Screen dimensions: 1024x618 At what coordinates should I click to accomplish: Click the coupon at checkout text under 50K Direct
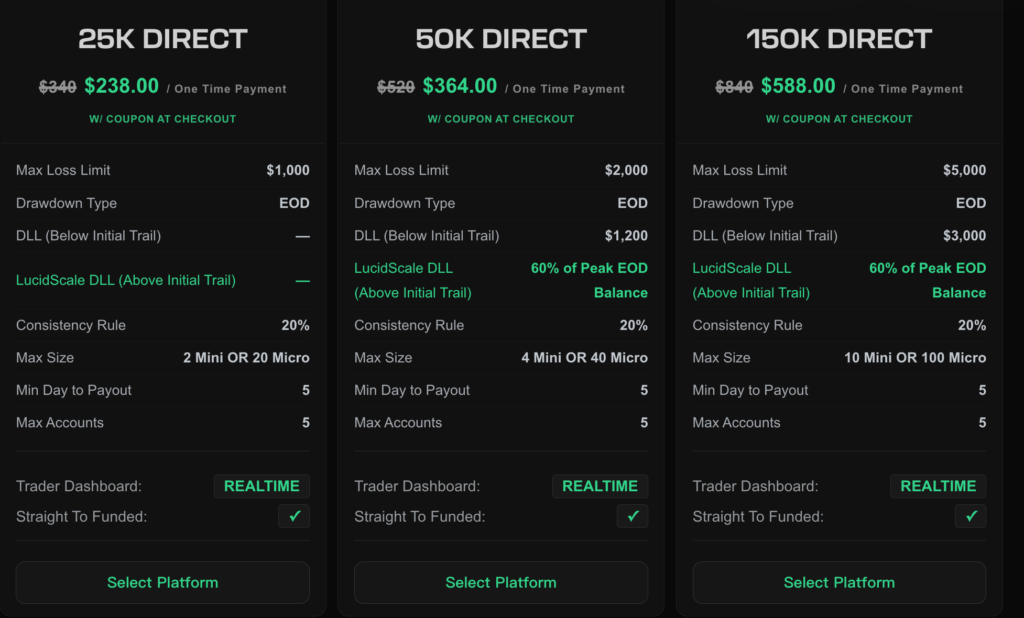coord(501,119)
